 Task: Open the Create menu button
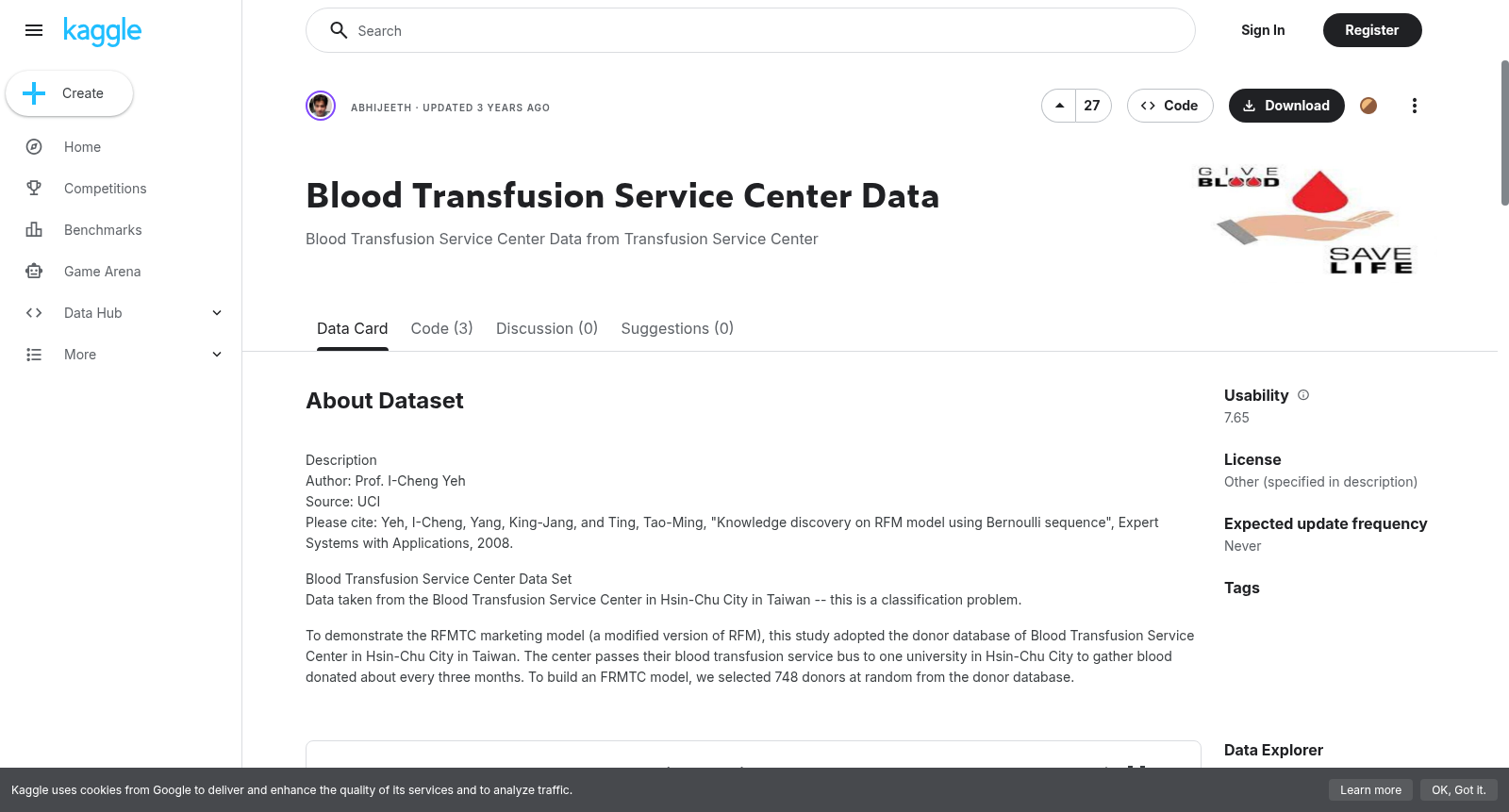point(69,93)
